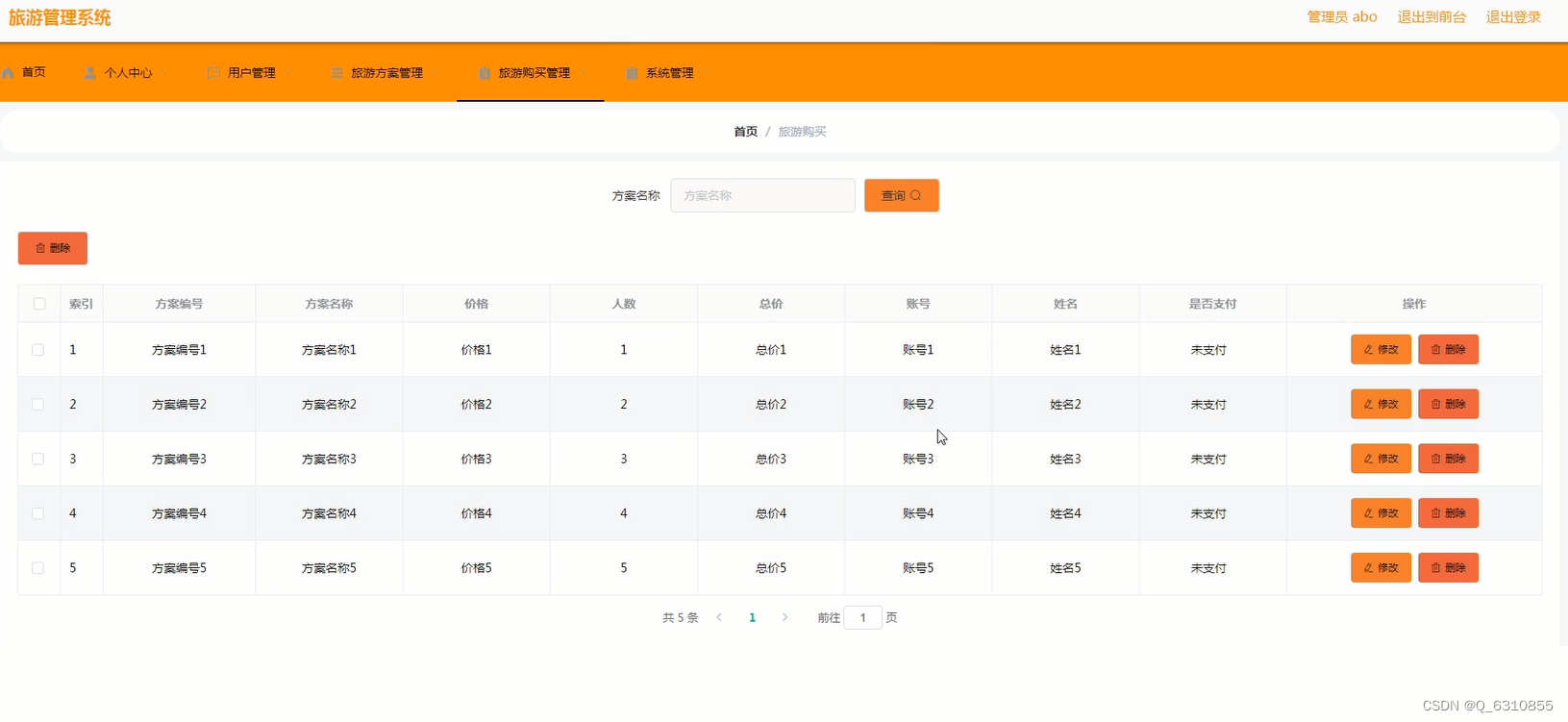
Task: Click the 是否支付 column header
Action: click(1212, 304)
